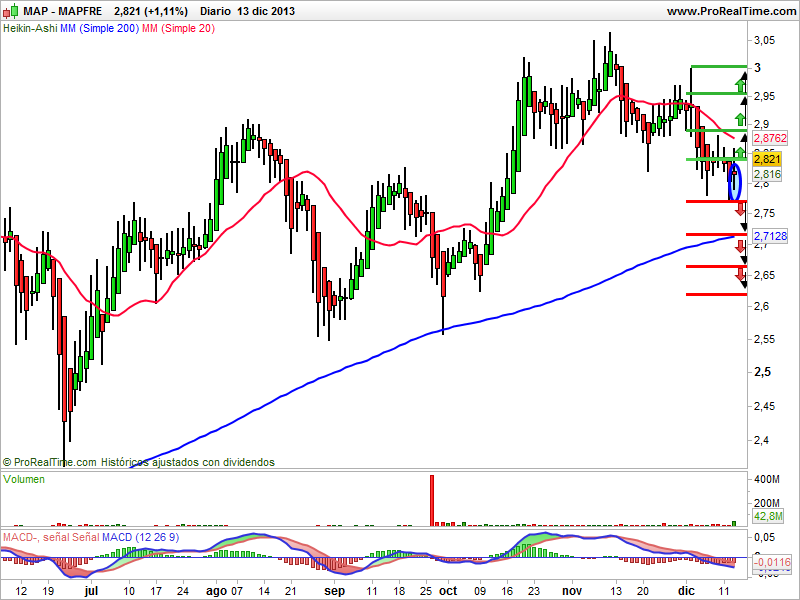This screenshot has height=600, width=800.
Task: Click the 23 date label on time axis
Action: tap(534, 591)
